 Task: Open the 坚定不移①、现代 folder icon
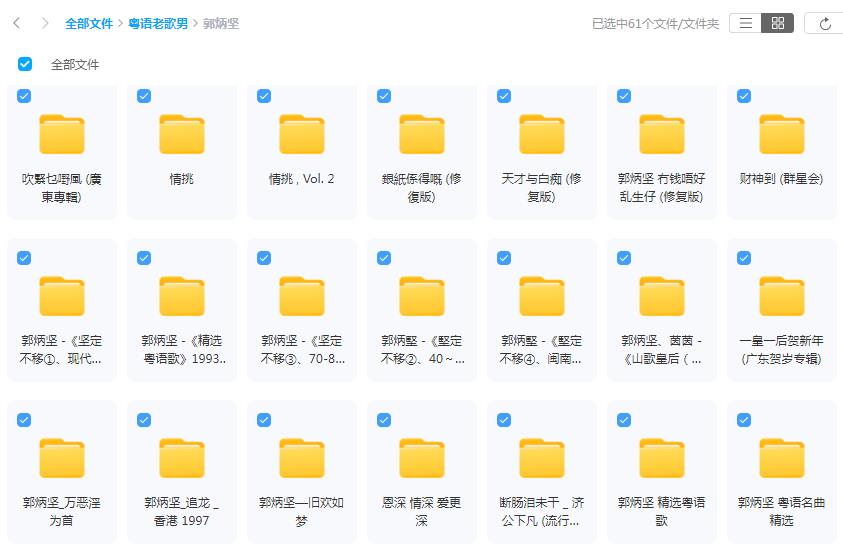(x=62, y=296)
